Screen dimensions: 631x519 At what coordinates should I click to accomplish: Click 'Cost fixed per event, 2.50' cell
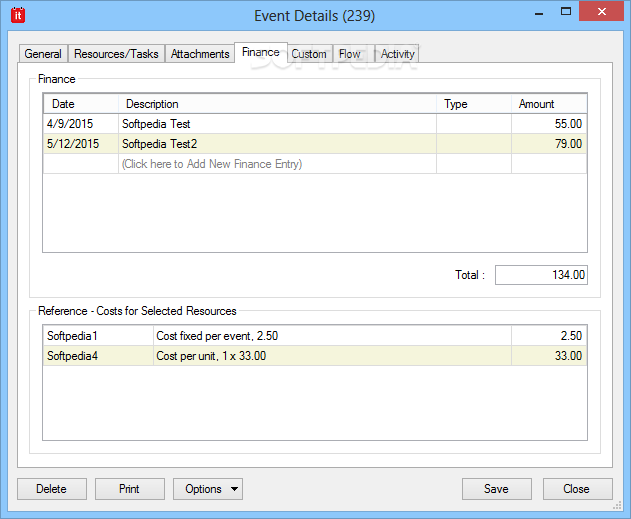pyautogui.click(x=332, y=336)
